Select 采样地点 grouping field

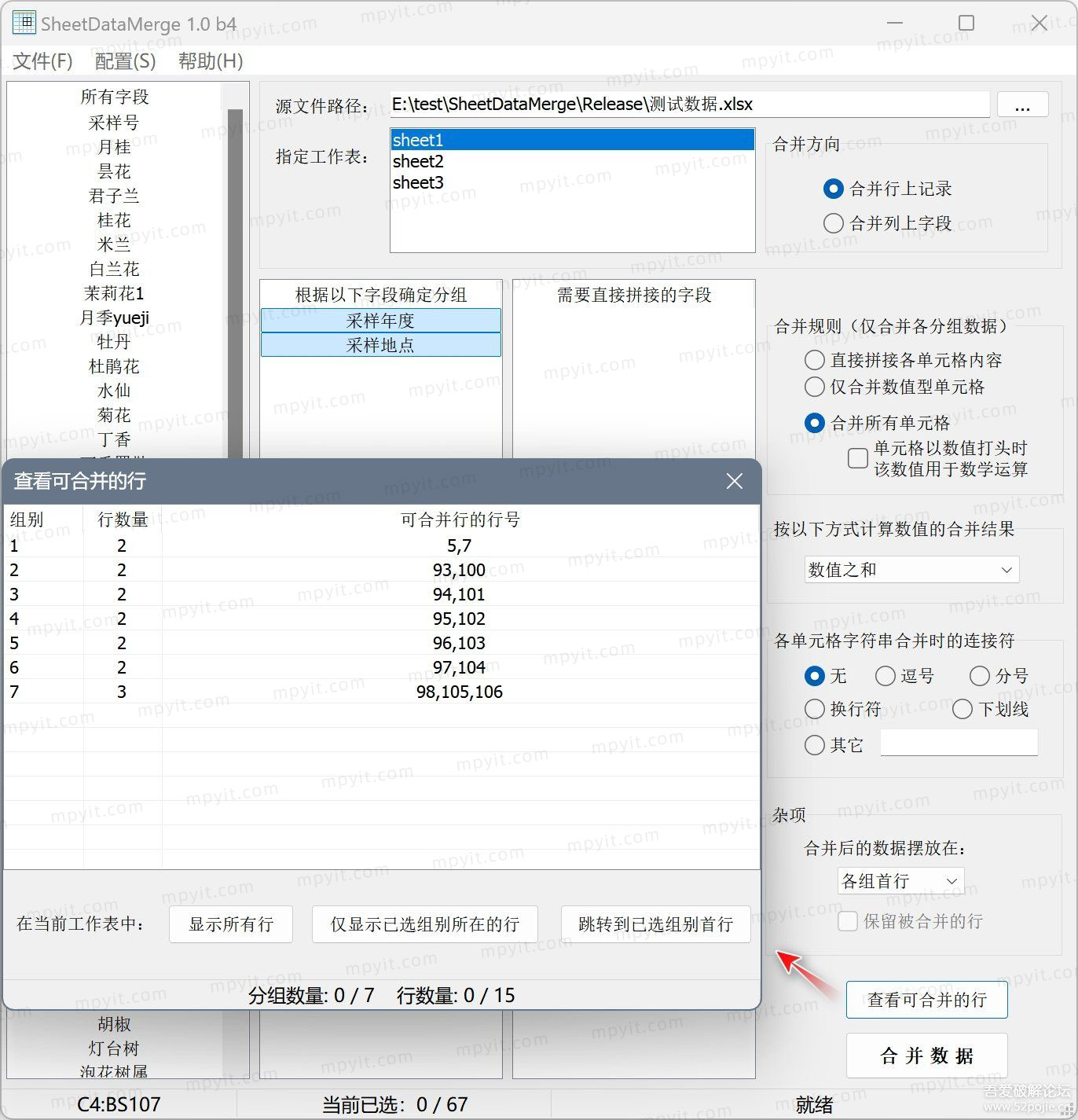(380, 345)
